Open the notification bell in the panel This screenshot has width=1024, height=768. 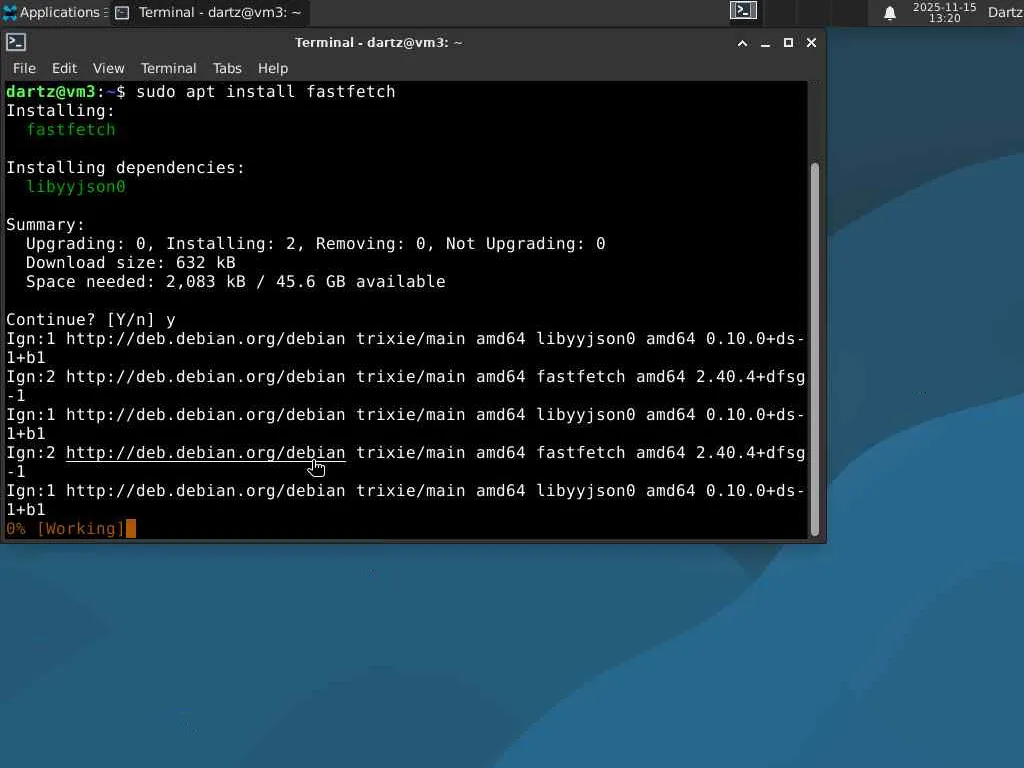[x=889, y=13]
